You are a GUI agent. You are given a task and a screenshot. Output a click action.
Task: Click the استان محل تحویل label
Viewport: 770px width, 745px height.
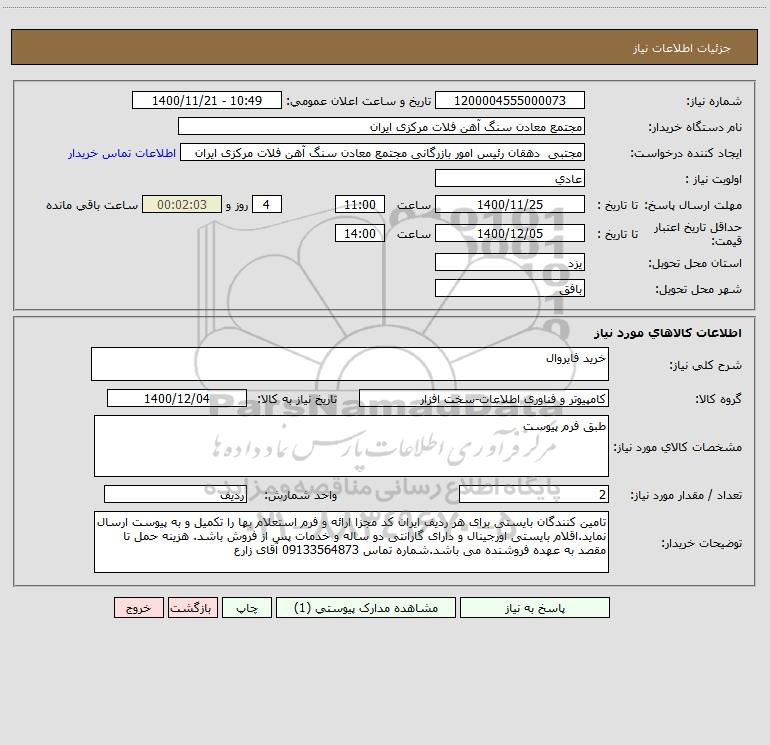(x=695, y=263)
